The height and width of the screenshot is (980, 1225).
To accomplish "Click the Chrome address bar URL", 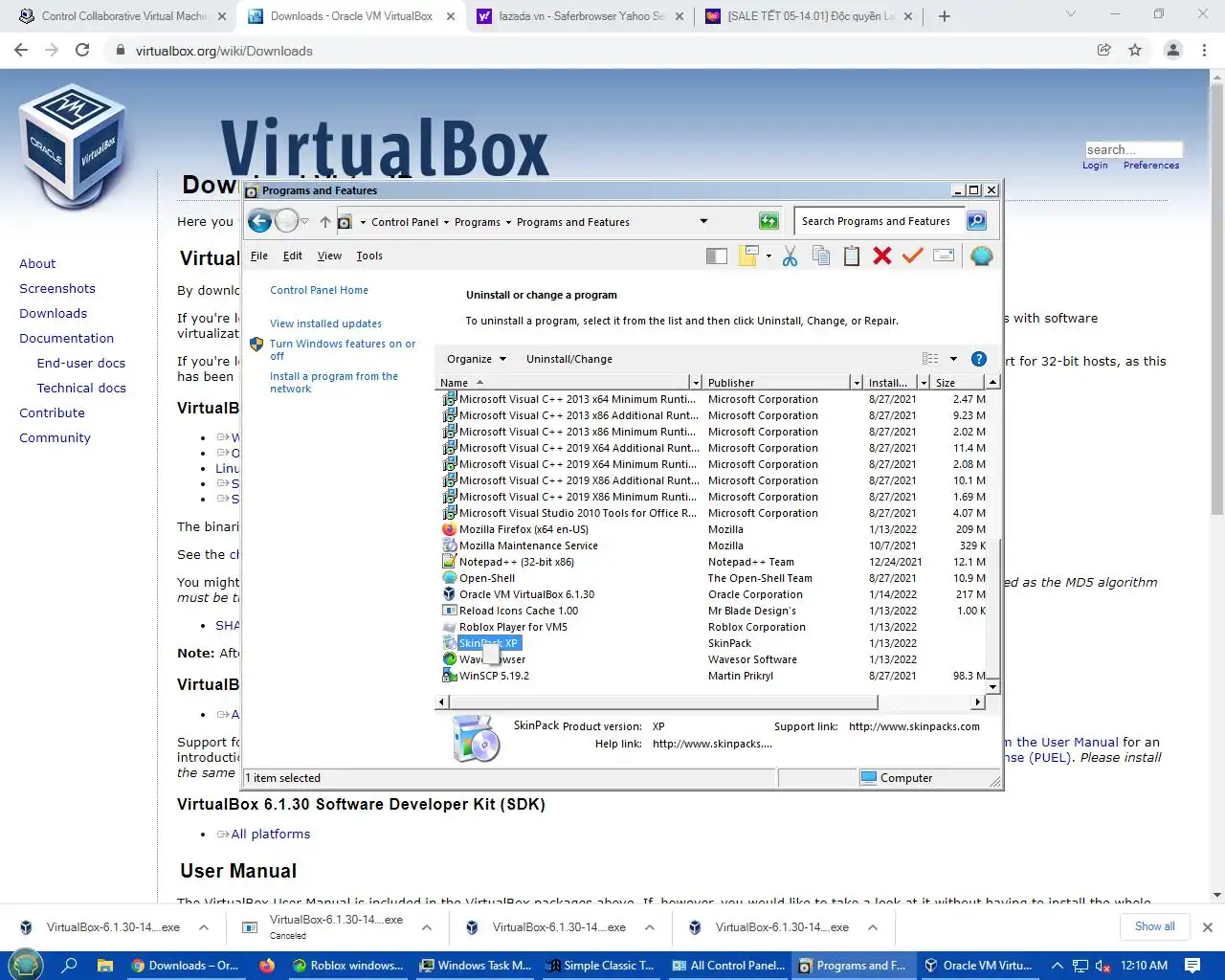I will point(224,51).
